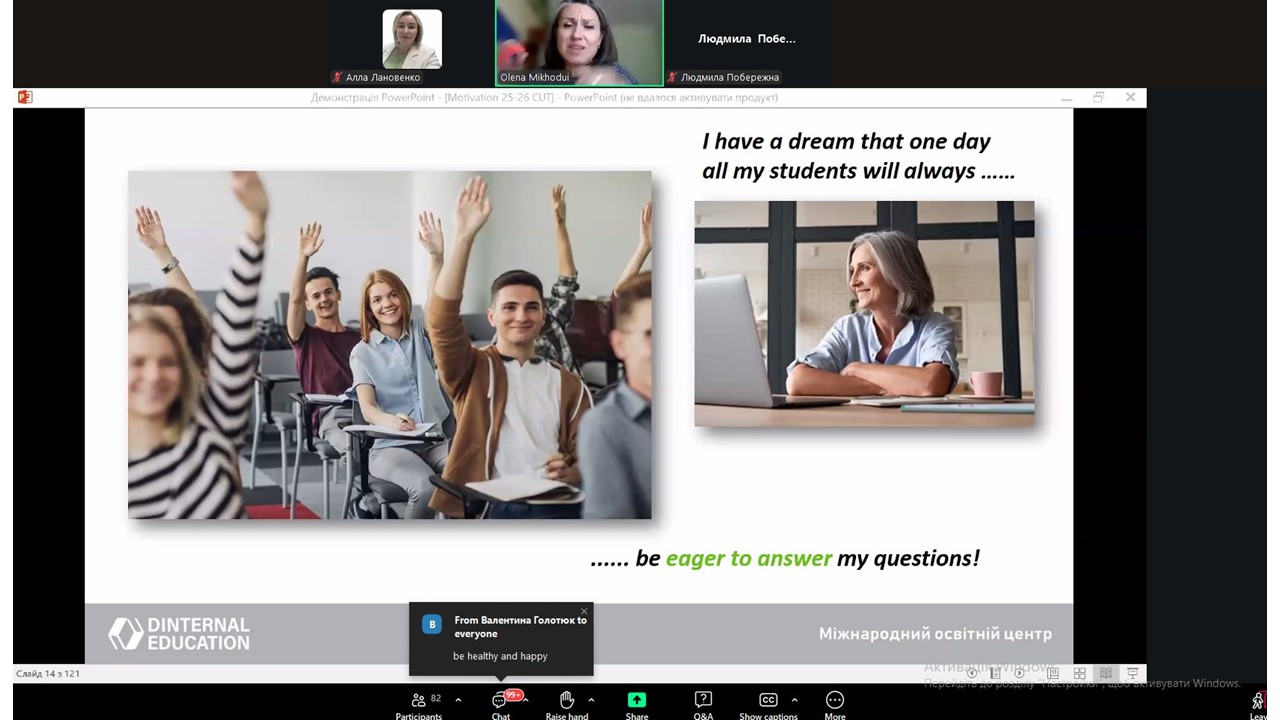Close the chat notification popup

tap(584, 611)
